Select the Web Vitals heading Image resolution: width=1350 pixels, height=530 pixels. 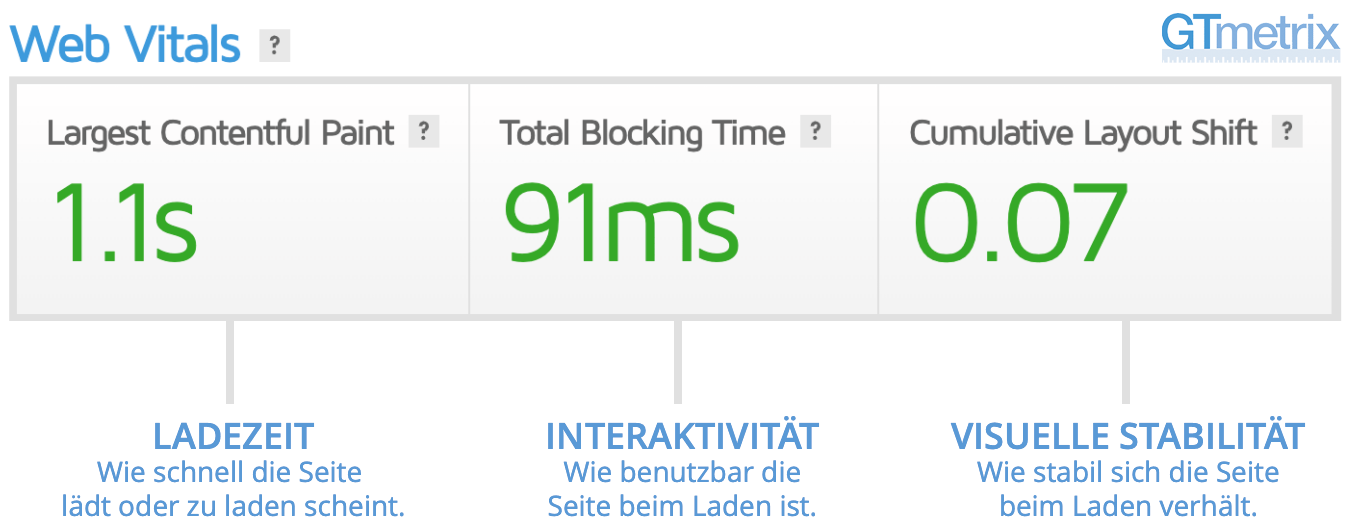(126, 46)
